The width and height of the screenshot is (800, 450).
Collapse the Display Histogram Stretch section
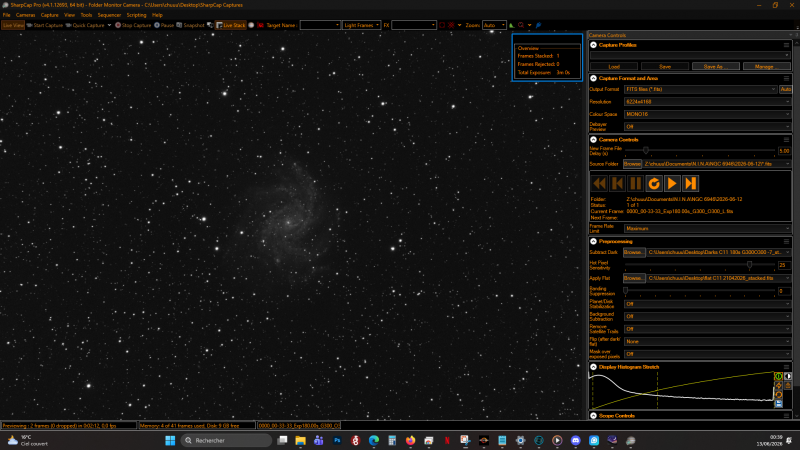tap(593, 367)
